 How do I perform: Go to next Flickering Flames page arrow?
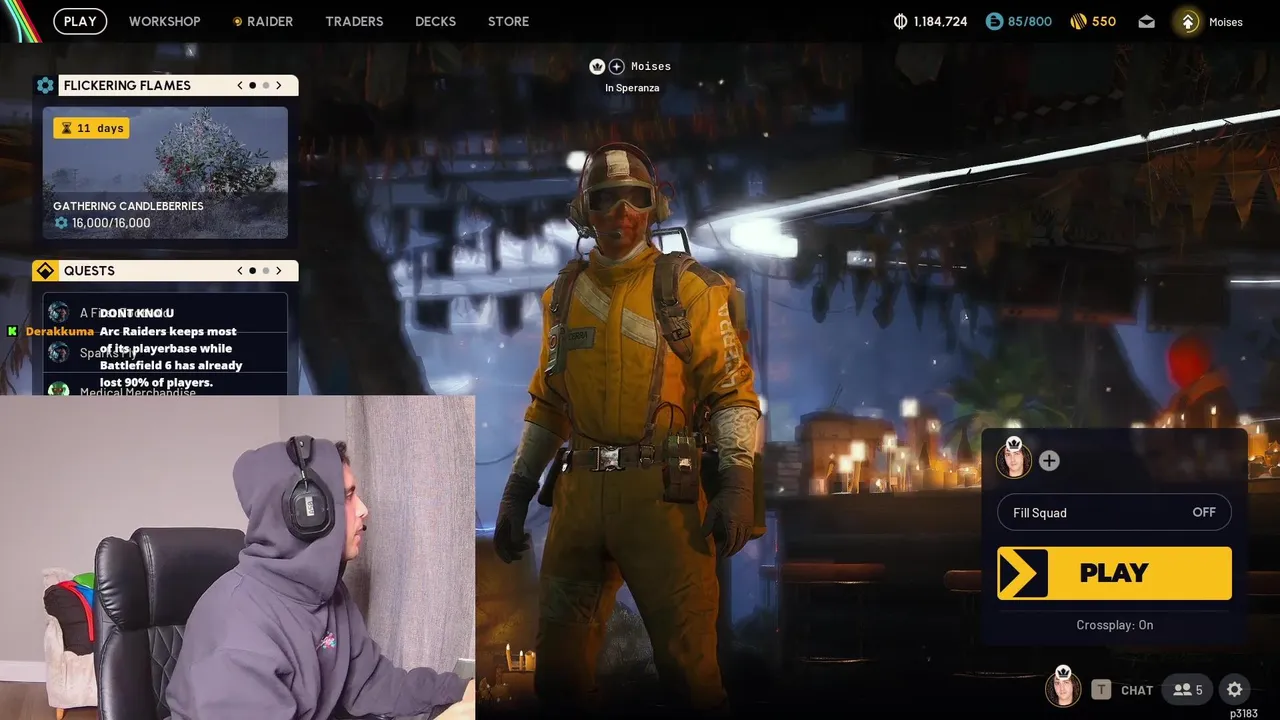[x=279, y=85]
